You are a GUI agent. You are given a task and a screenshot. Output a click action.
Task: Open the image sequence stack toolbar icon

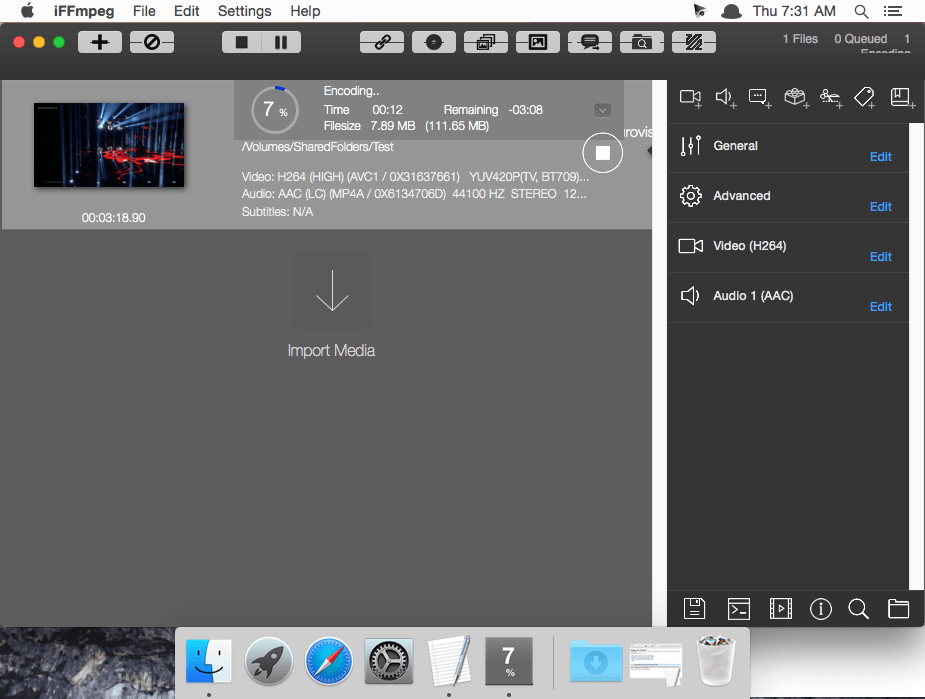486,42
